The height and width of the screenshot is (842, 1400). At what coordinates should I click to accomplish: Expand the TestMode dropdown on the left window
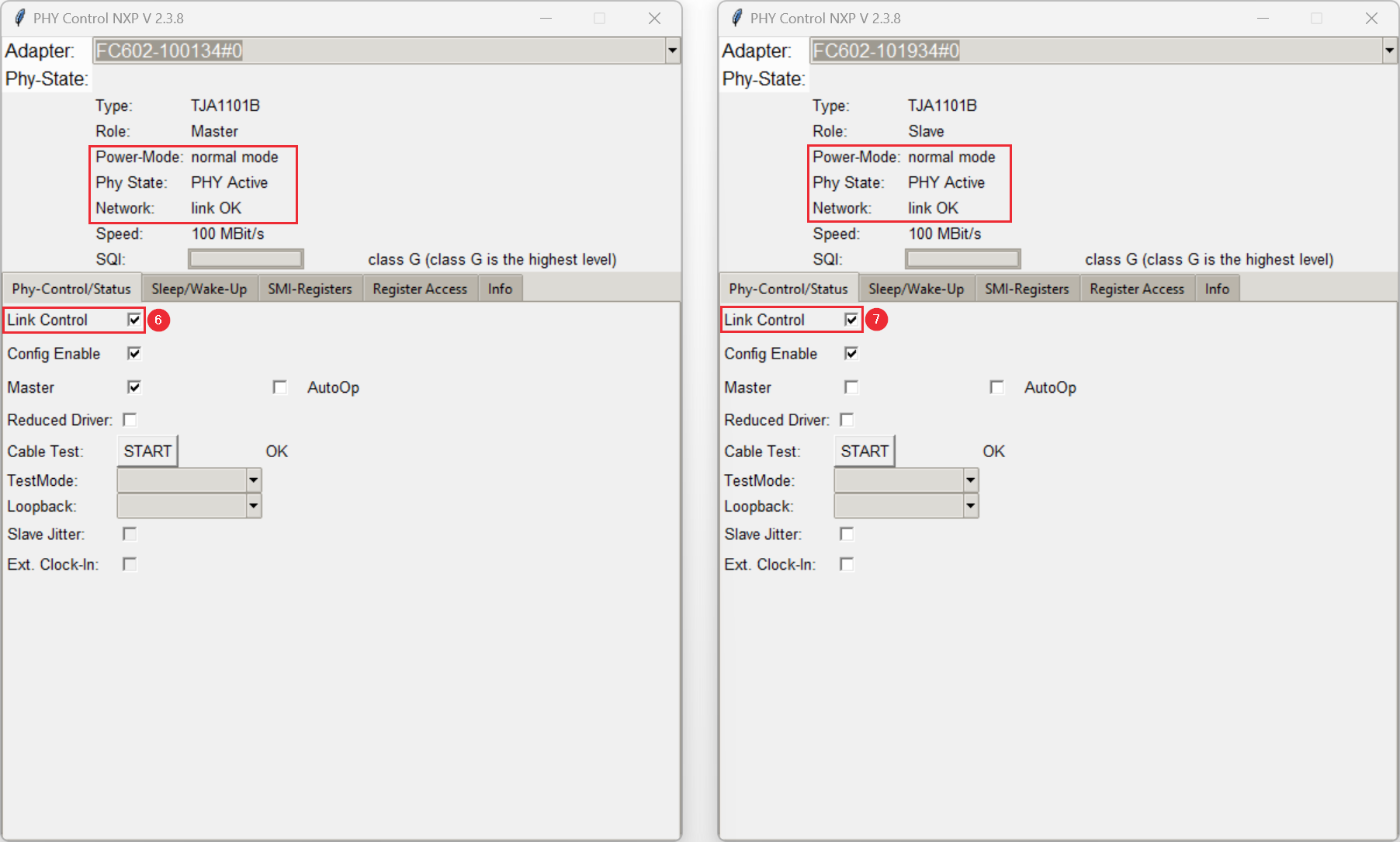[254, 480]
